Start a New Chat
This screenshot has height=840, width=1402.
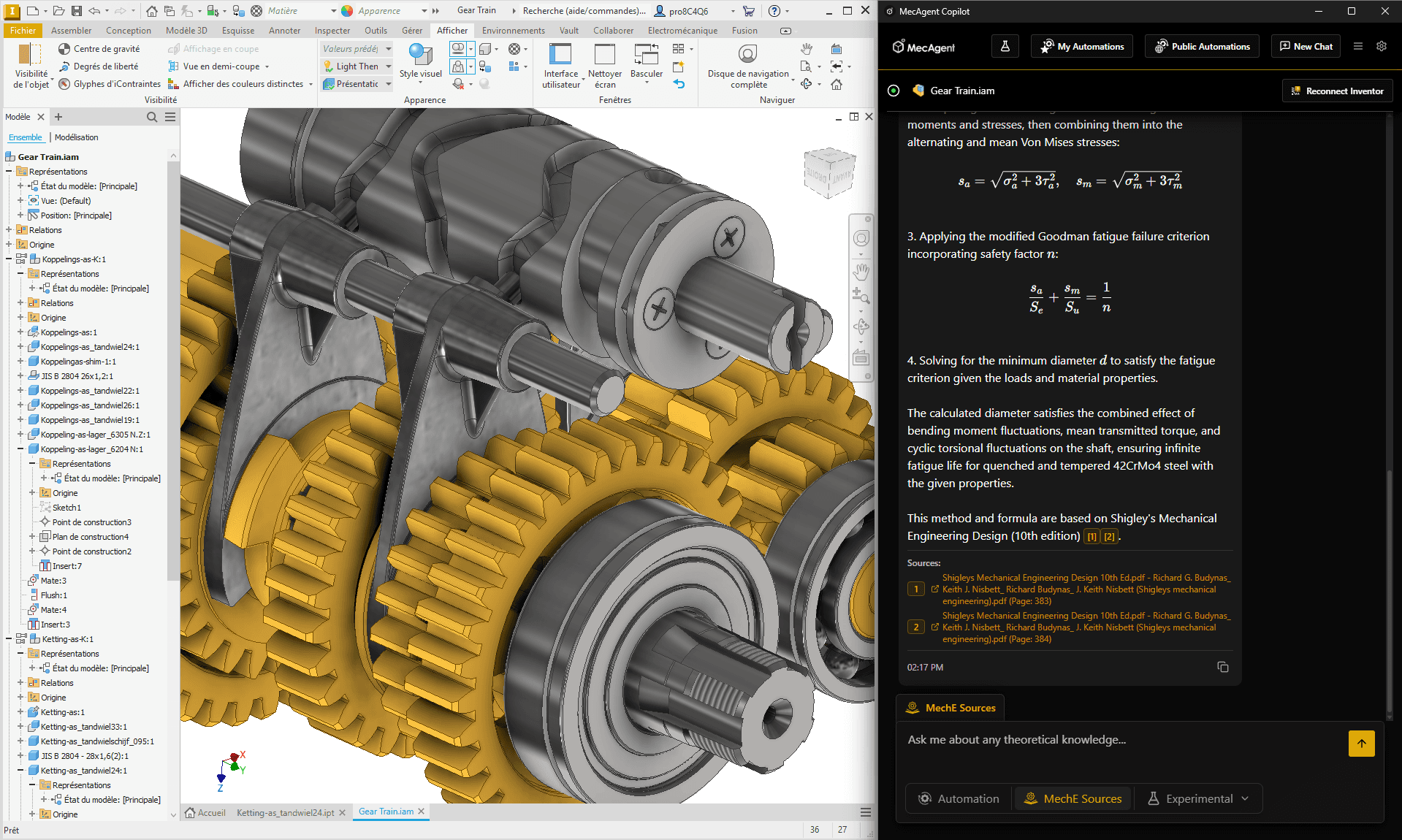[x=1306, y=46]
